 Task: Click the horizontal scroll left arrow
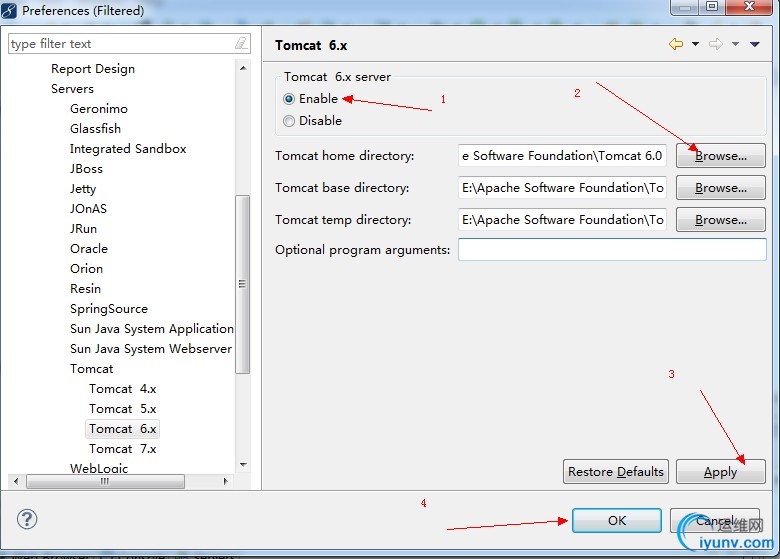pos(16,481)
